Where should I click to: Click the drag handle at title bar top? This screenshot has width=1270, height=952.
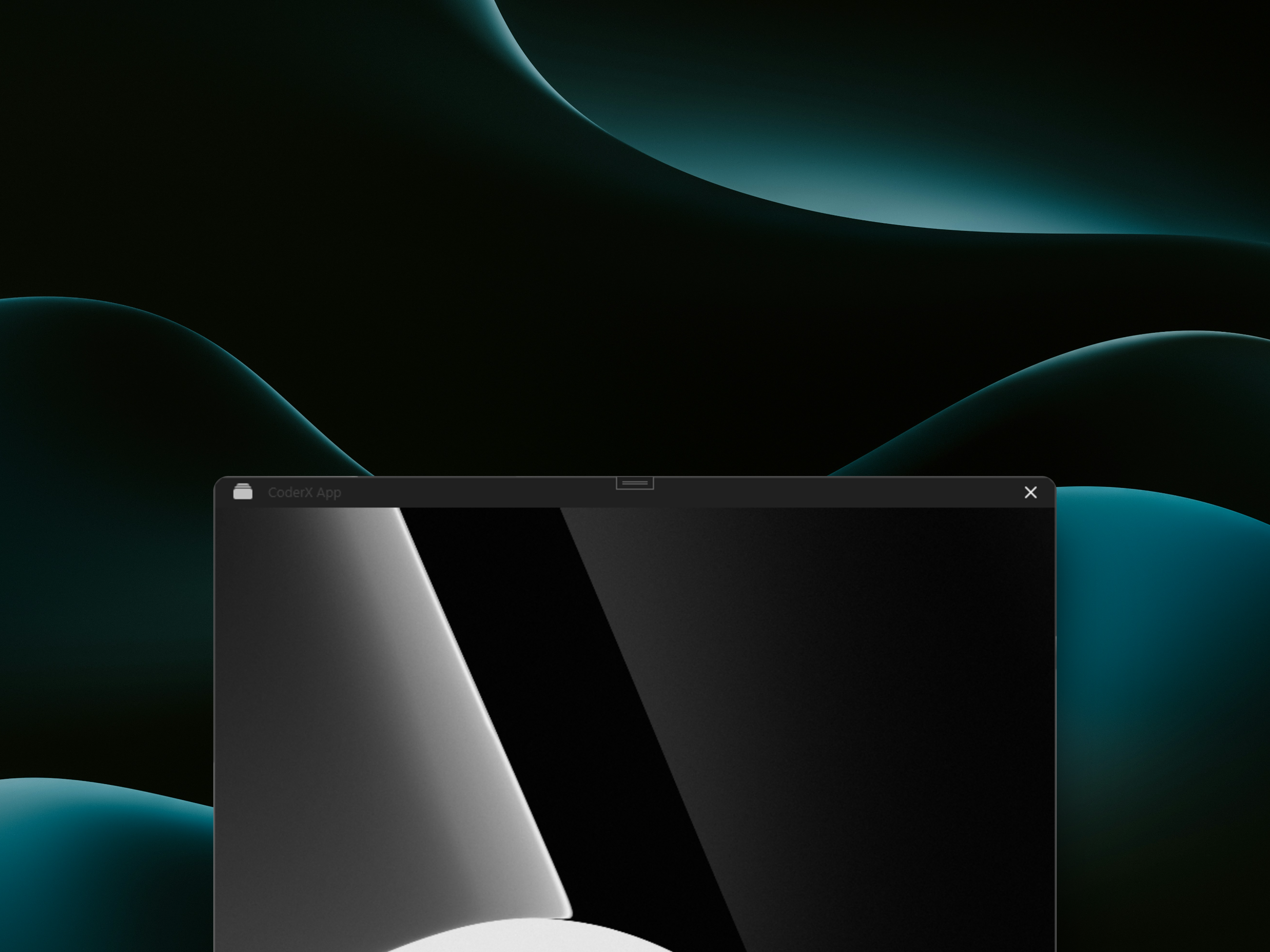point(635,483)
